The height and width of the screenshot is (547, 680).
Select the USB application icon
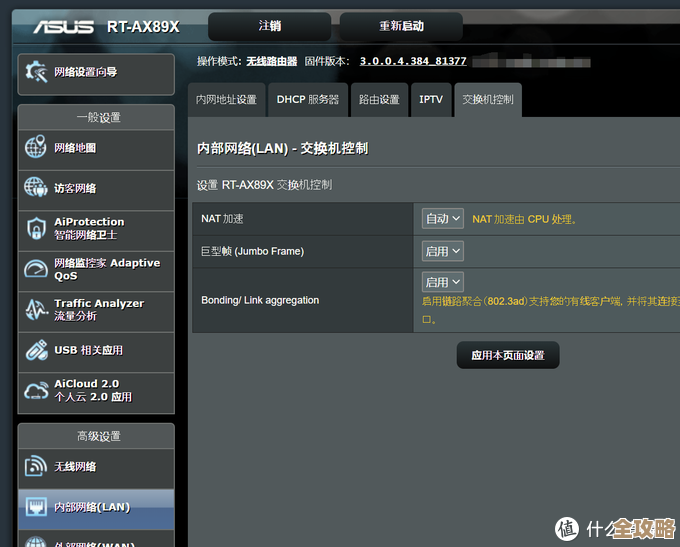point(36,350)
